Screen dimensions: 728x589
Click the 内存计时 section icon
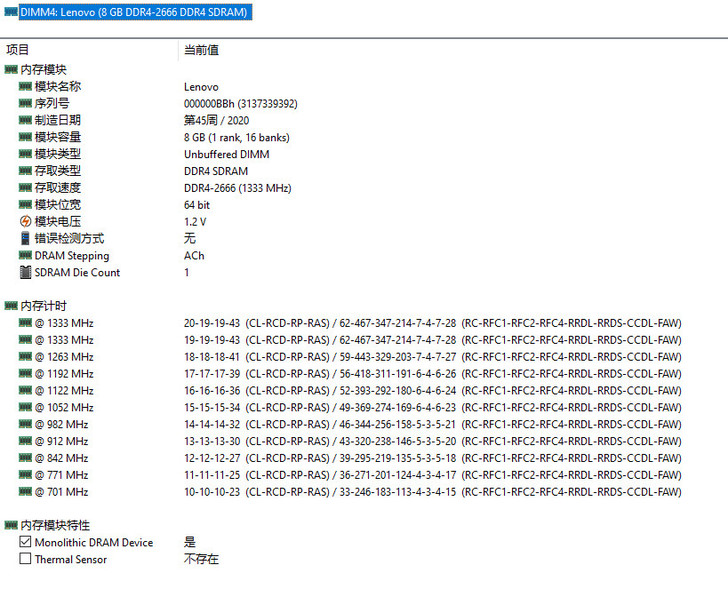[11, 305]
